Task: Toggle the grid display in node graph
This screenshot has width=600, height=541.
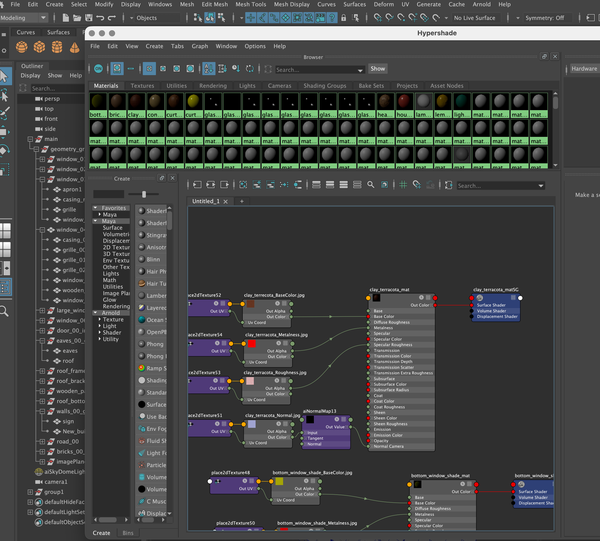Action: click(403, 185)
